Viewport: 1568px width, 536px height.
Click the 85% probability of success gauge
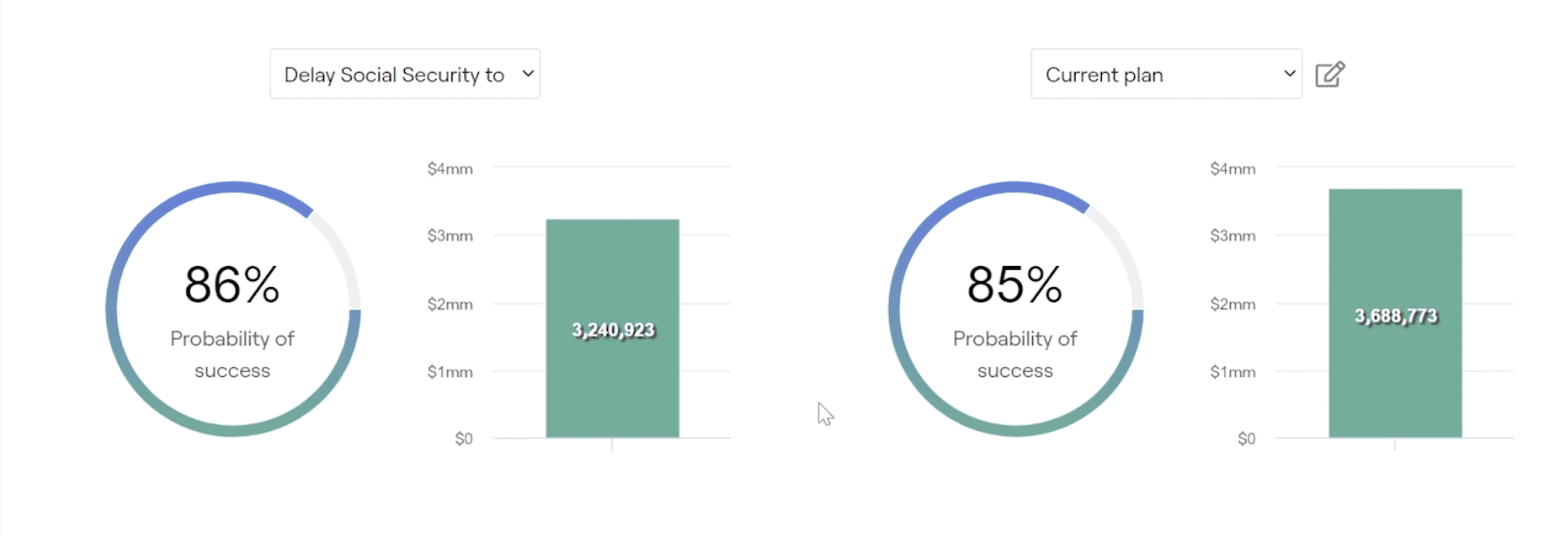(1015, 309)
